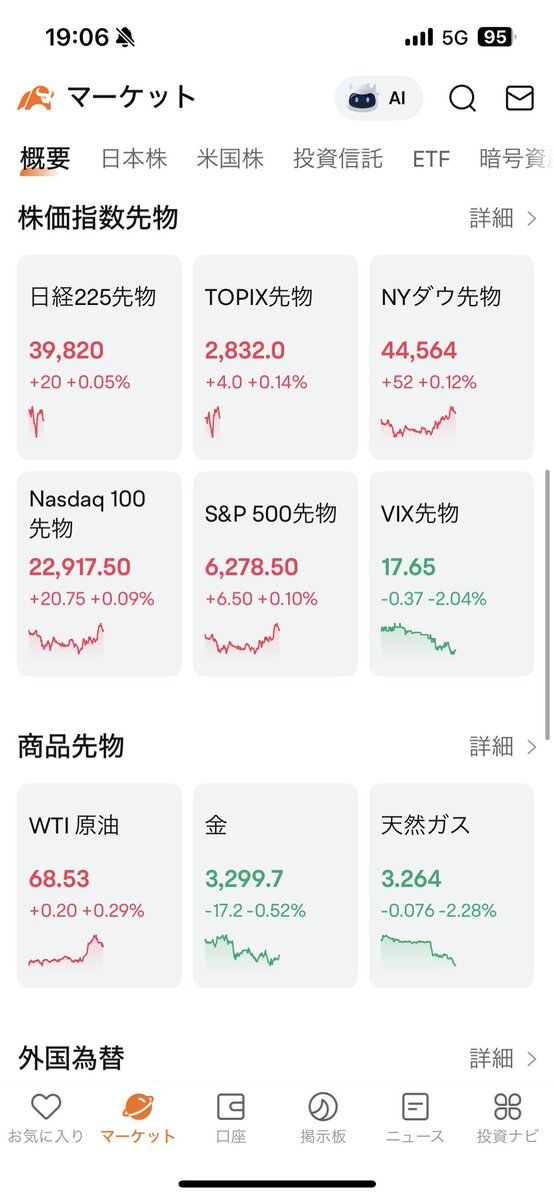Expand 商品先物 詳細 chevron
Image resolution: width=554 pixels, height=1199 pixels.
532,746
